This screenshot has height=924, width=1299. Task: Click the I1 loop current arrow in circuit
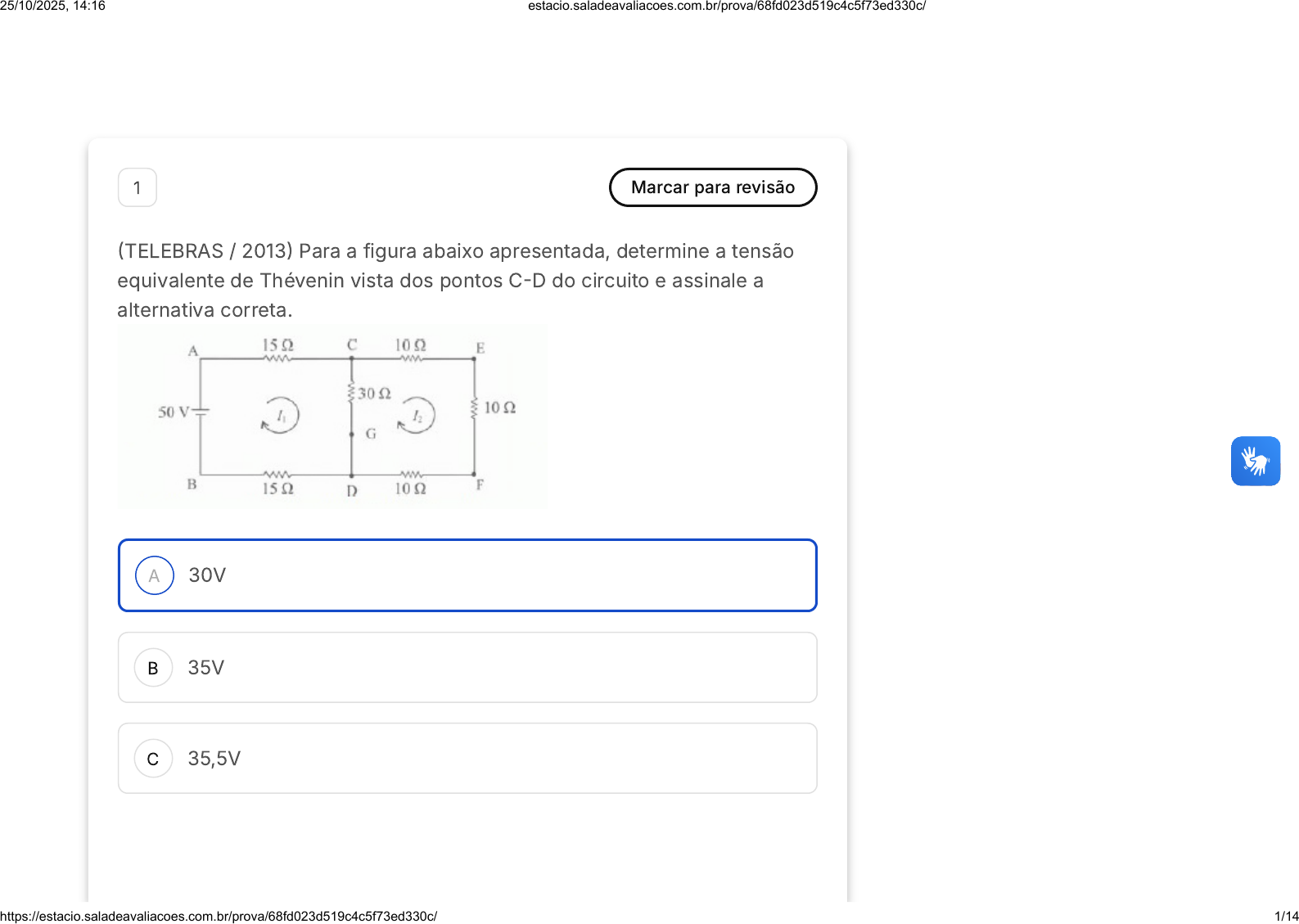[x=280, y=415]
